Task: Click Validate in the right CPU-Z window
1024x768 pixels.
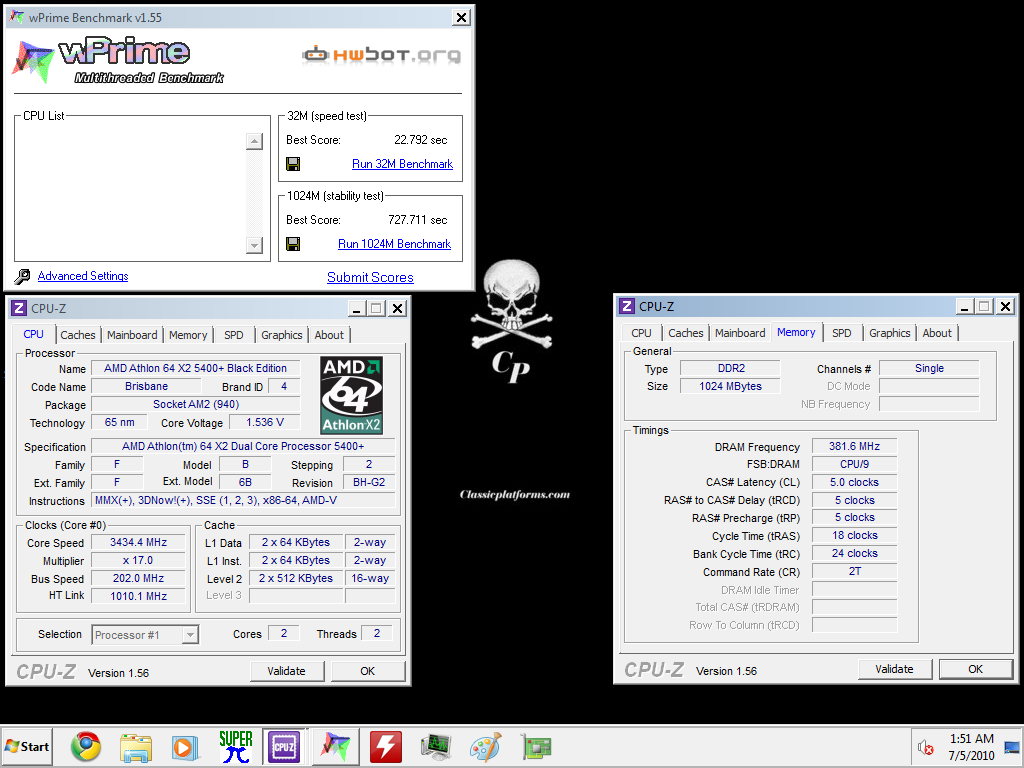Action: click(895, 669)
